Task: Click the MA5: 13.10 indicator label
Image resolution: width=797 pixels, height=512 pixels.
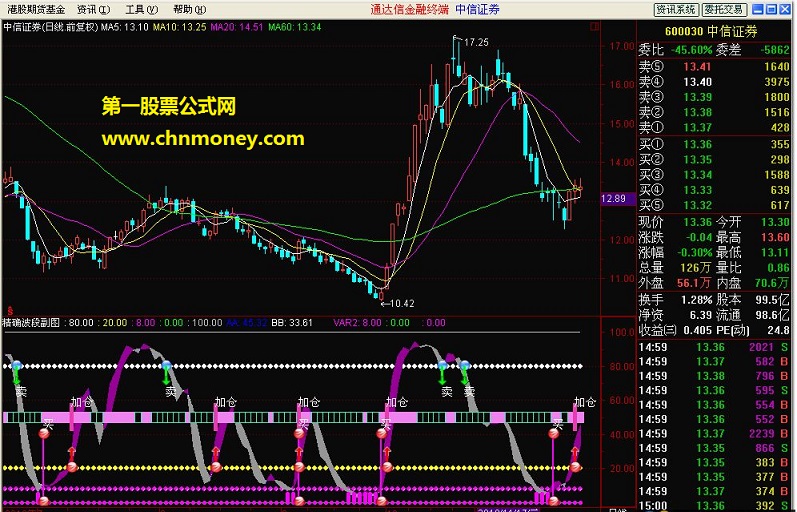Action: 125,27
